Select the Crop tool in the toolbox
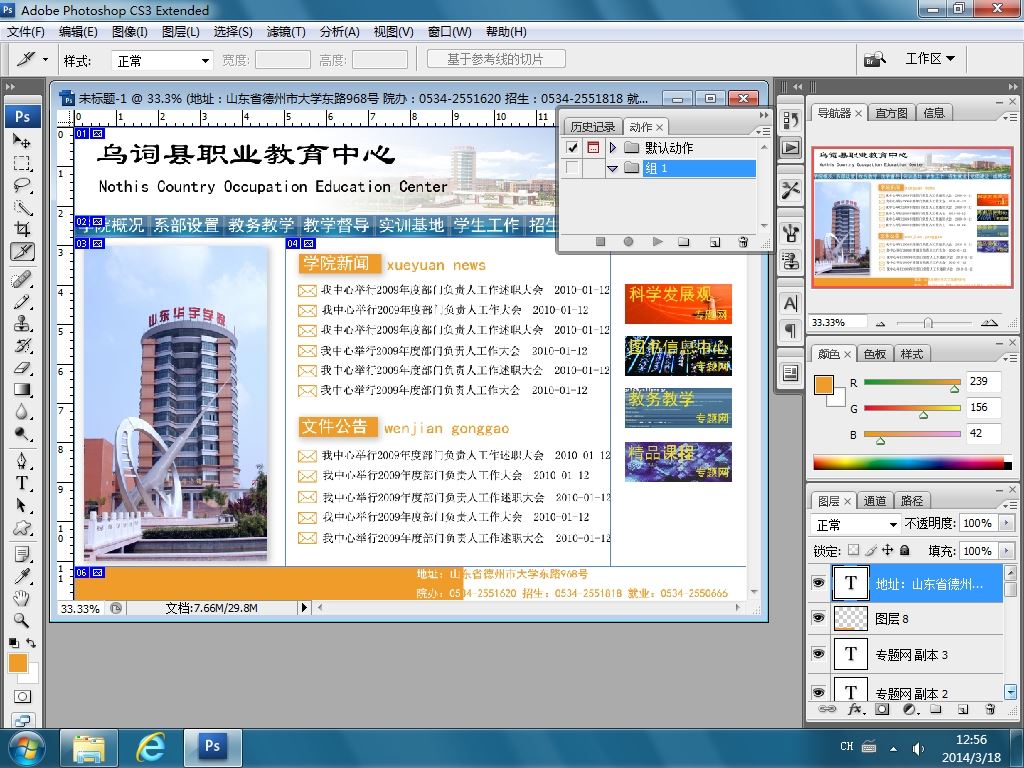The width and height of the screenshot is (1024, 768). tap(22, 229)
